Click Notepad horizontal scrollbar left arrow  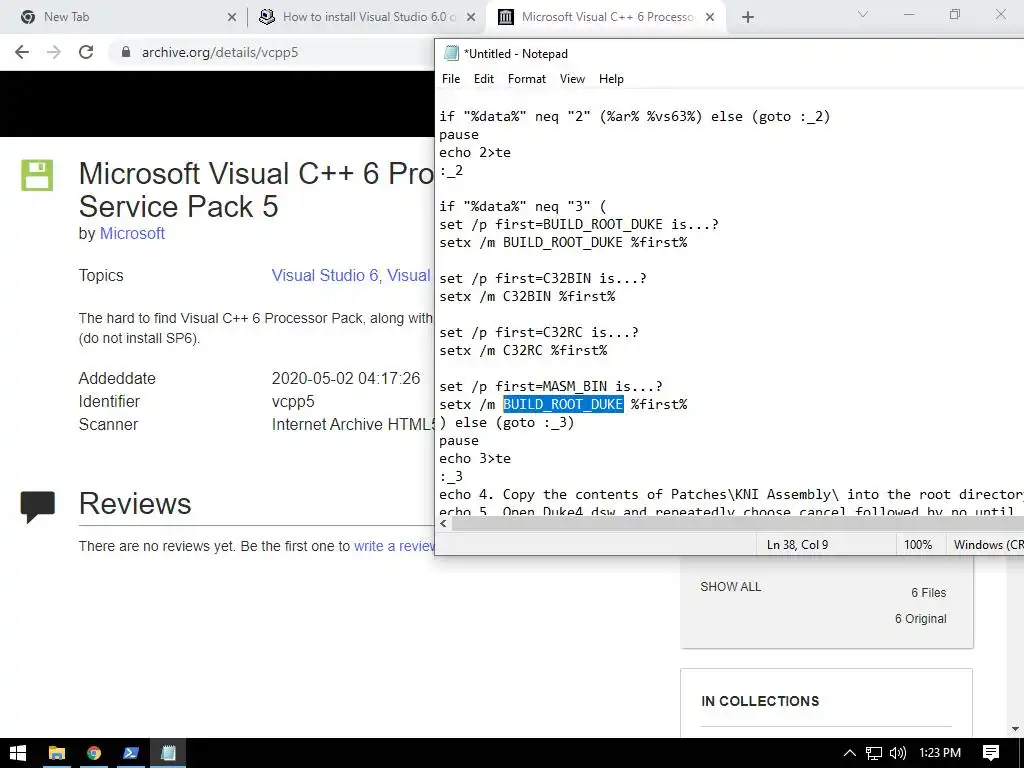(x=444, y=524)
